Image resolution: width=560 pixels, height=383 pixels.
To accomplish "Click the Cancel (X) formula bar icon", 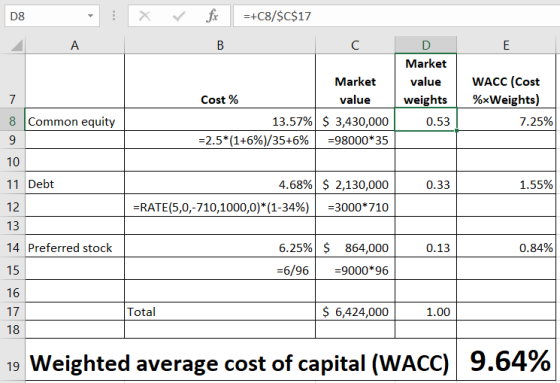I will point(145,16).
